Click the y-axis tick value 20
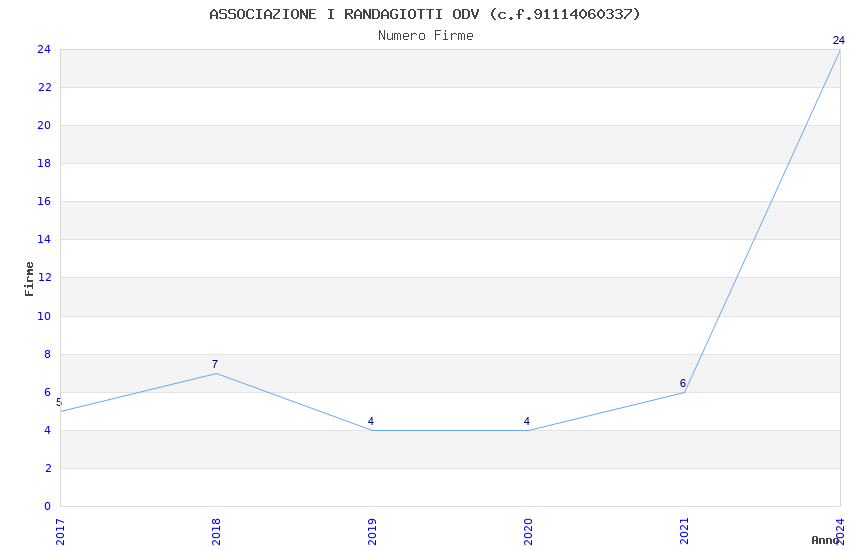 point(44,125)
